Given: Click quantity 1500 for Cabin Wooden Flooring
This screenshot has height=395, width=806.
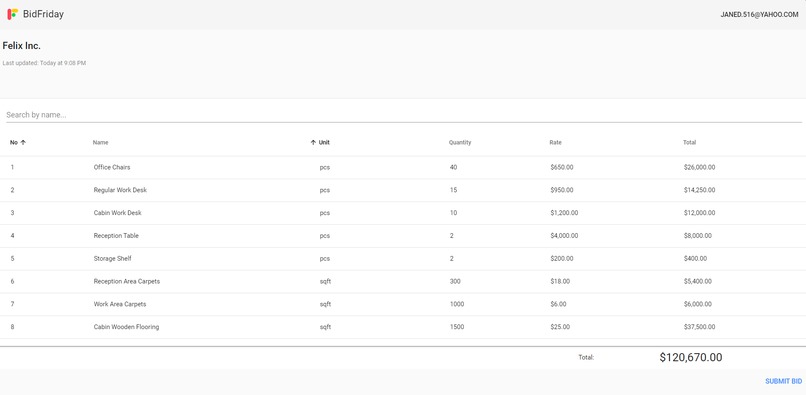Looking at the screenshot, I should click(x=456, y=327).
